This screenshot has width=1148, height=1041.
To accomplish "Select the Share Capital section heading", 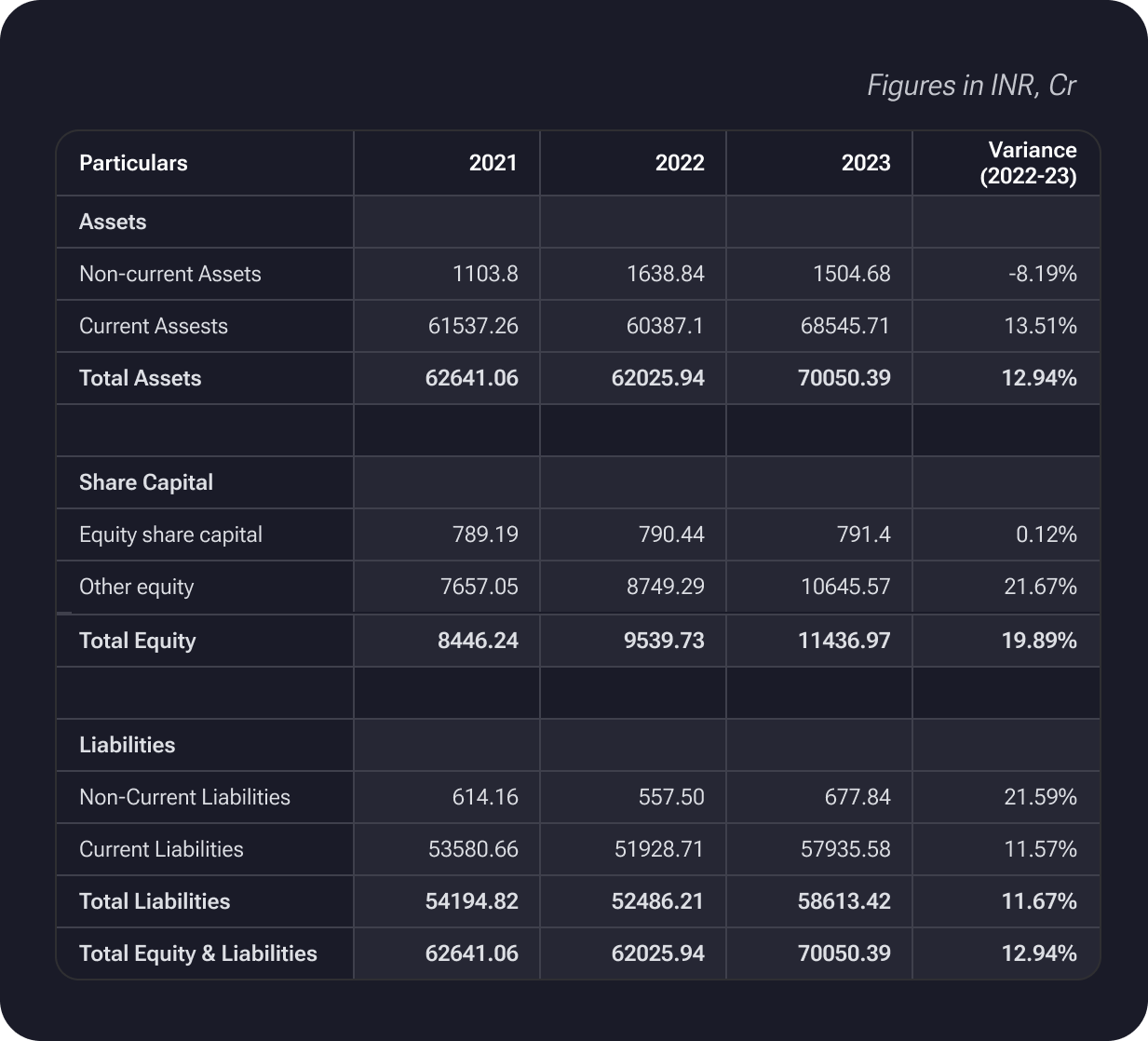I will tap(145, 482).
